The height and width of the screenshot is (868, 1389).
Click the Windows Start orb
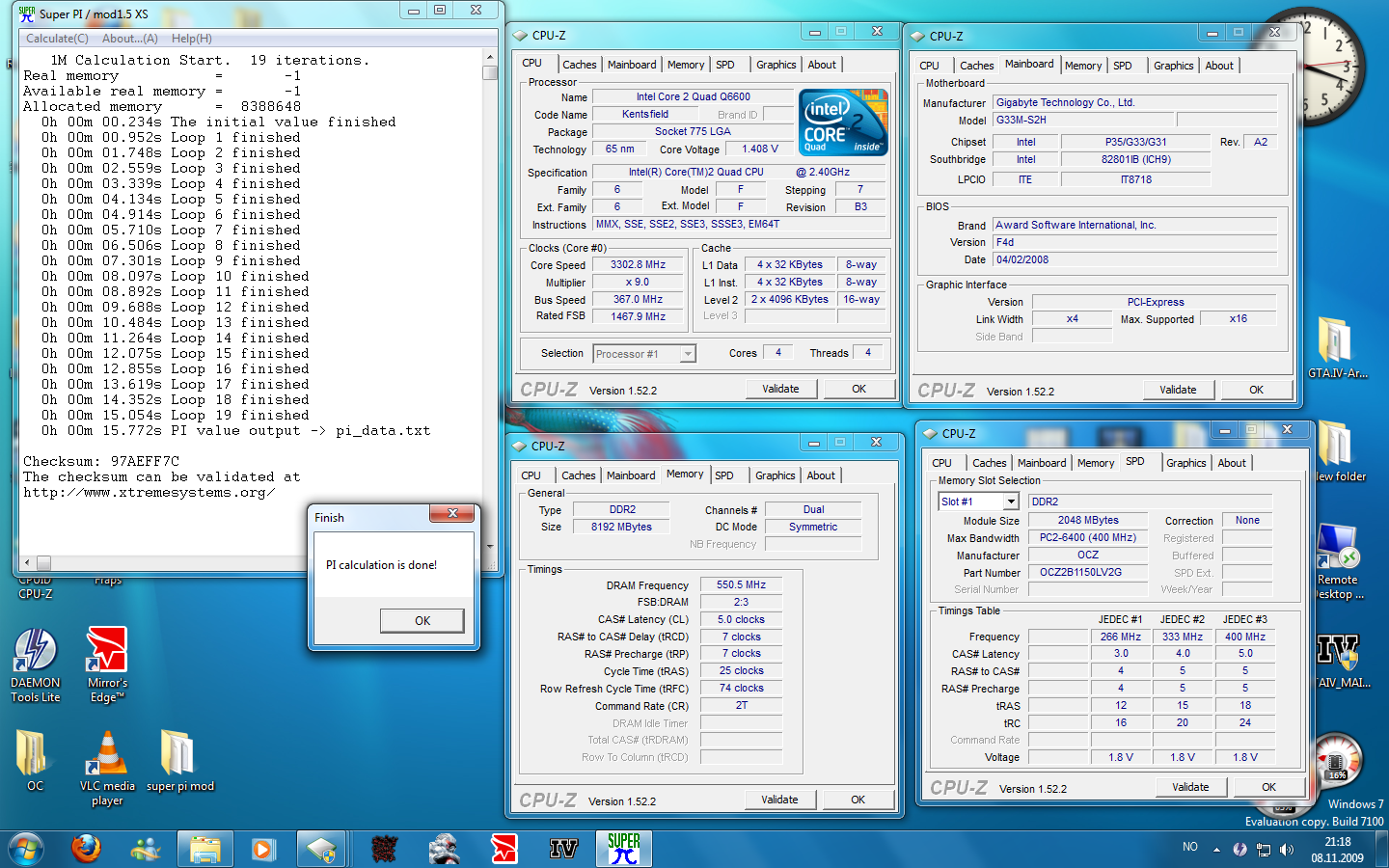click(26, 849)
